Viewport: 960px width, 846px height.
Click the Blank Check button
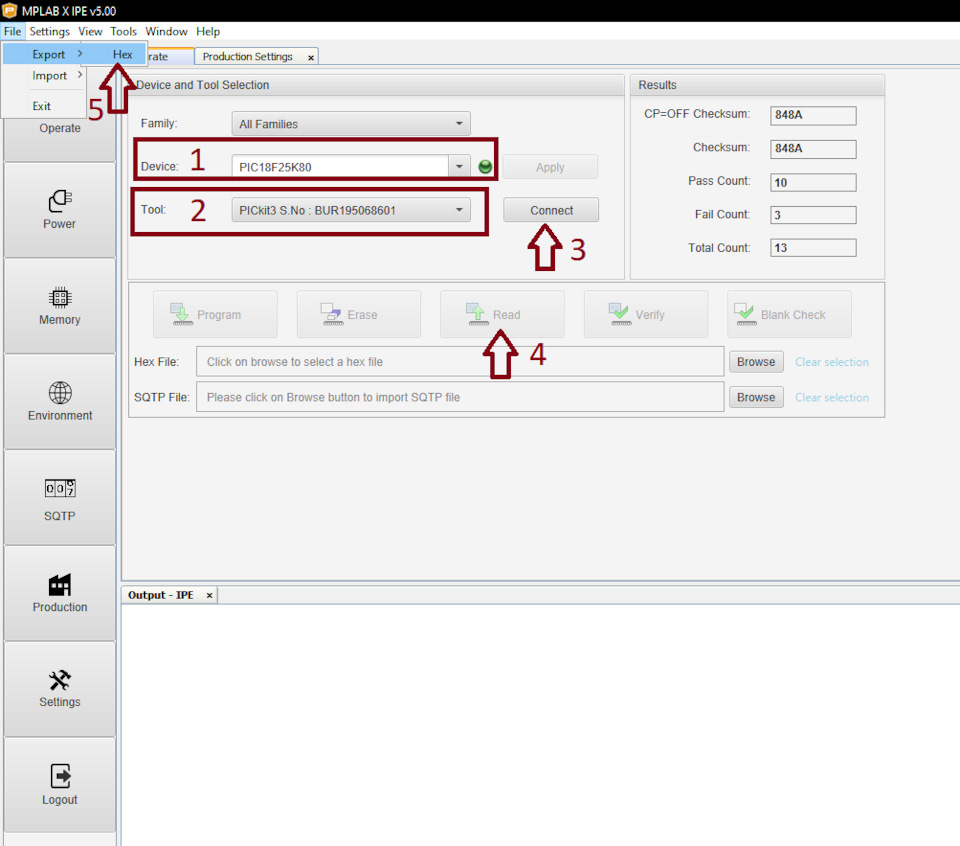coord(789,314)
